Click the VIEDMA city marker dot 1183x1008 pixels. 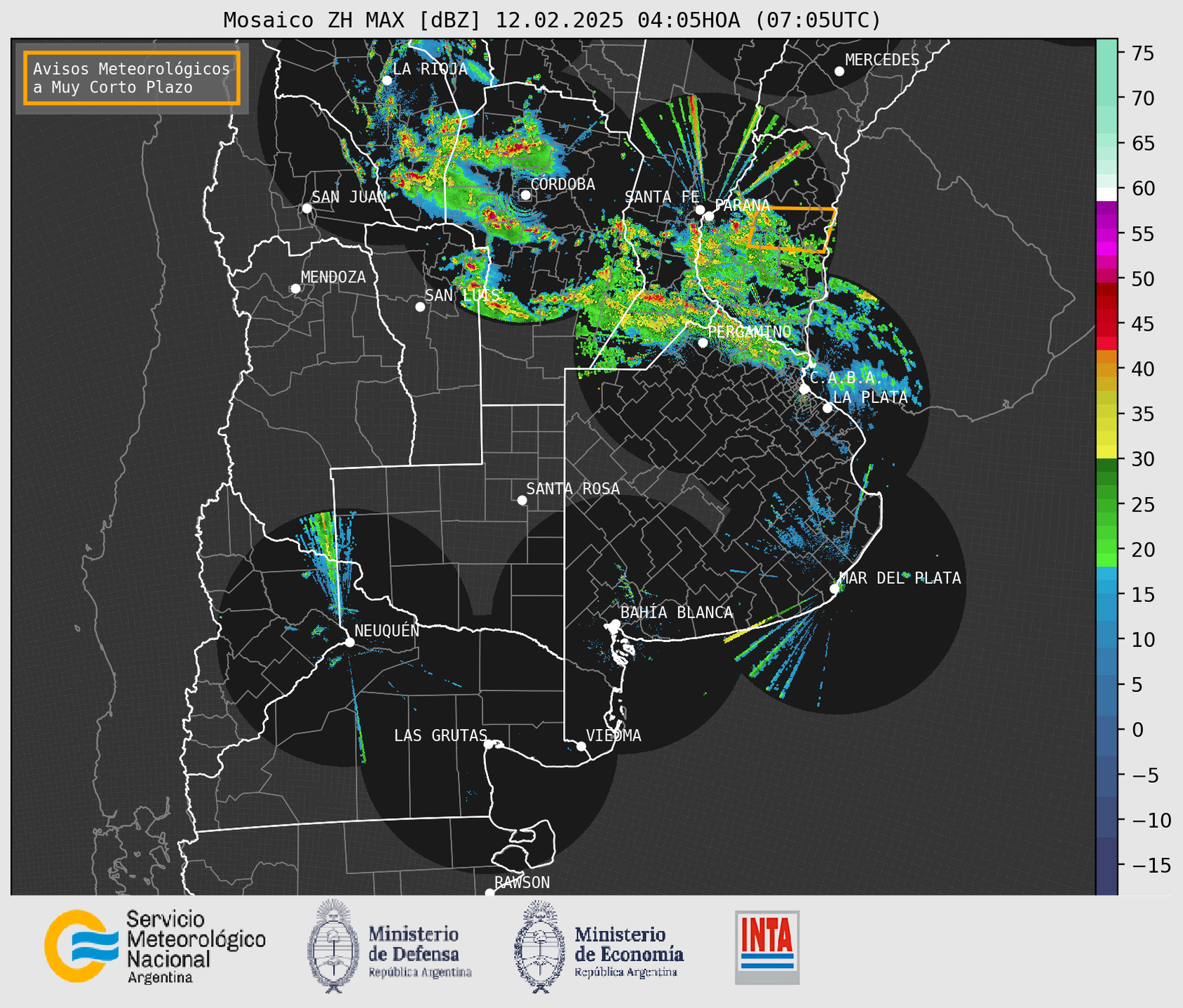point(581,746)
